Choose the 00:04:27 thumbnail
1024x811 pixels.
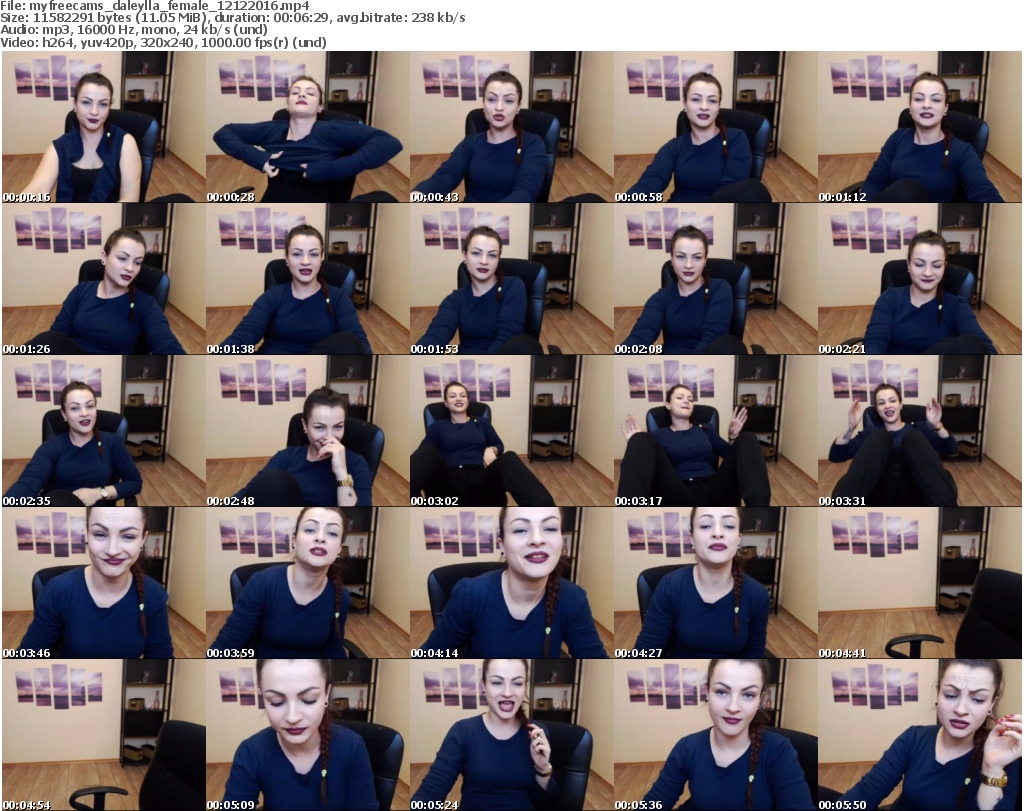click(x=716, y=583)
